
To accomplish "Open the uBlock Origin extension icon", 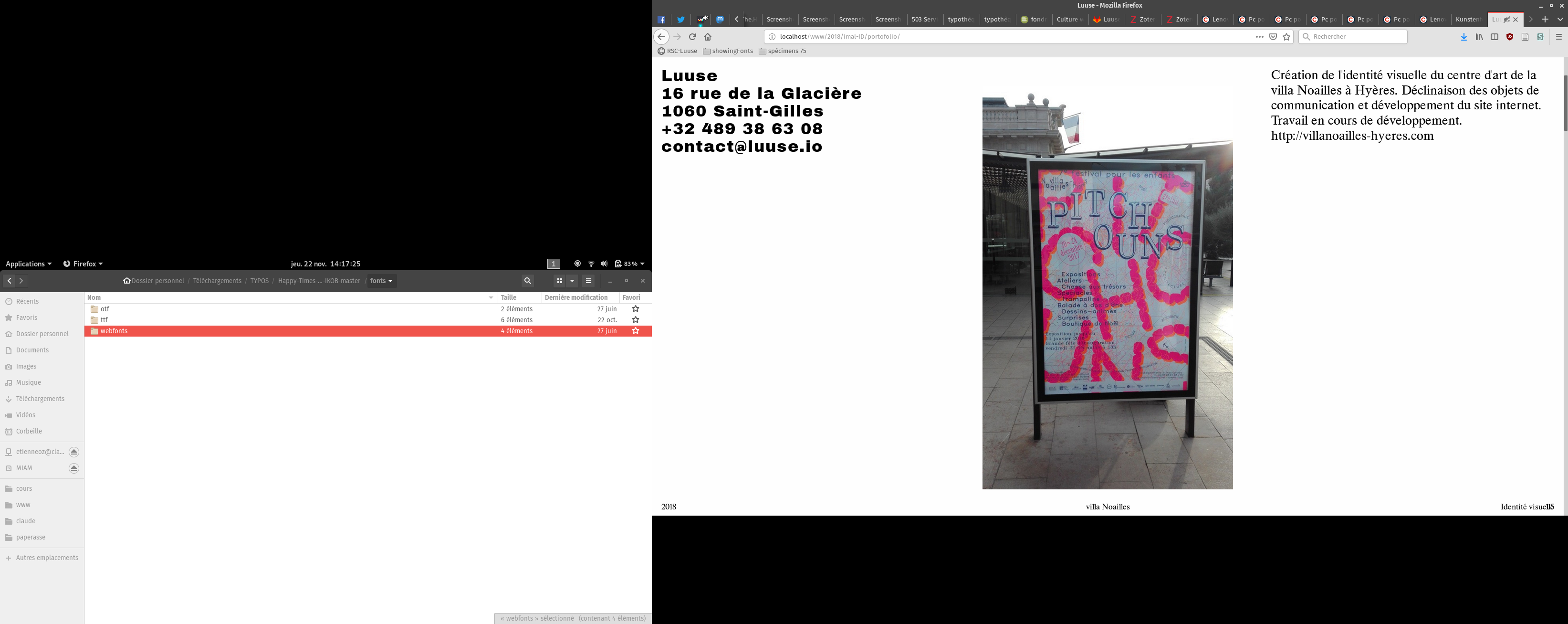I will pos(1510,37).
